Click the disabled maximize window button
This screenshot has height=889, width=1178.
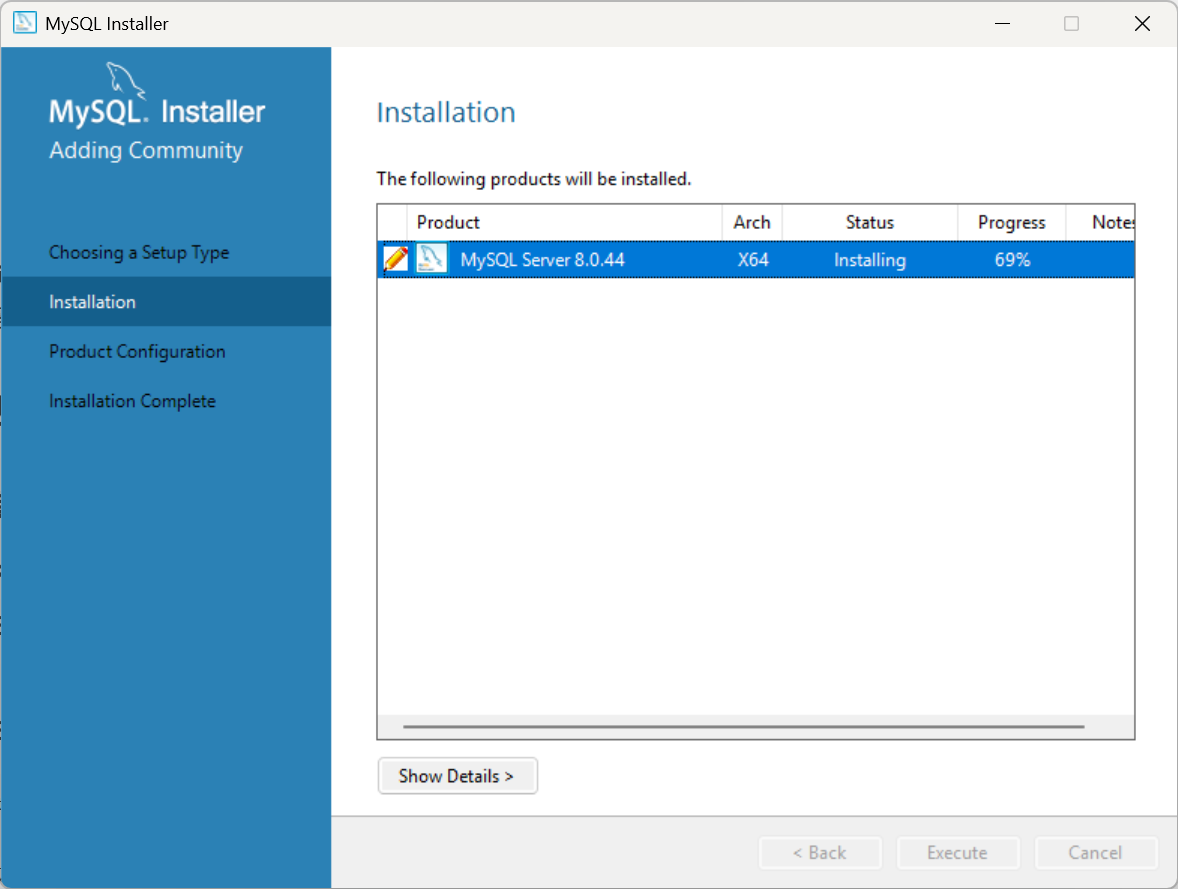pyautogui.click(x=1071, y=23)
